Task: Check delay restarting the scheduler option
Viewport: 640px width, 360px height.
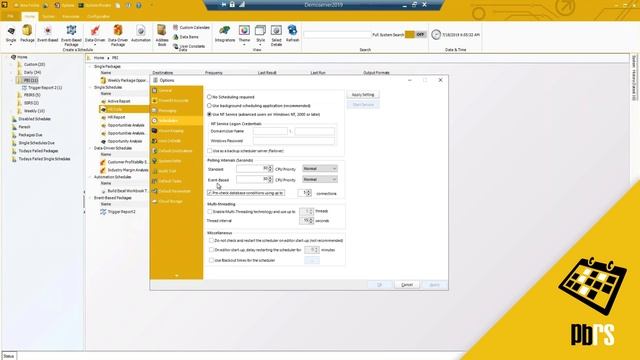Action: [x=211, y=250]
